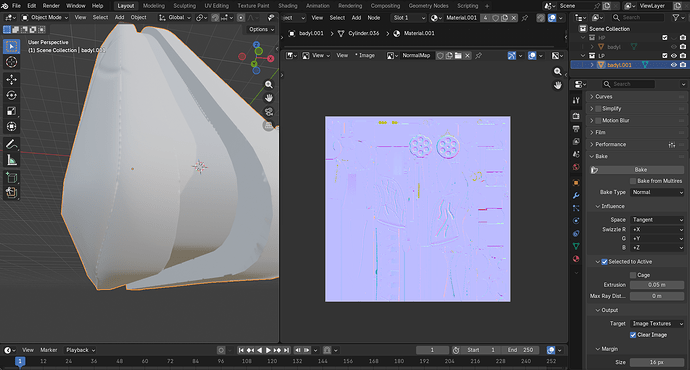Screen dimensions: 690x370
Task: Select the Measure tool
Action: pos(11,160)
